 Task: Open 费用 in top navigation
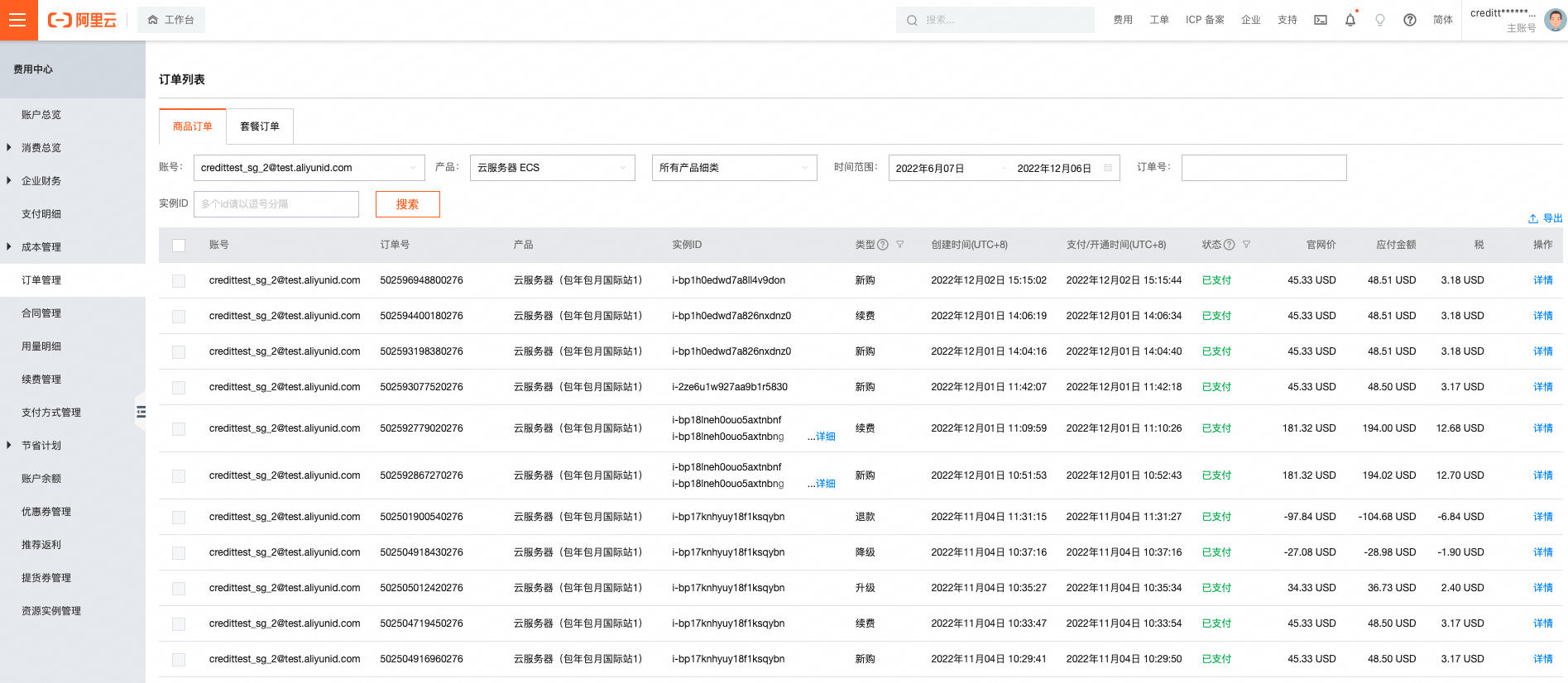[1123, 20]
